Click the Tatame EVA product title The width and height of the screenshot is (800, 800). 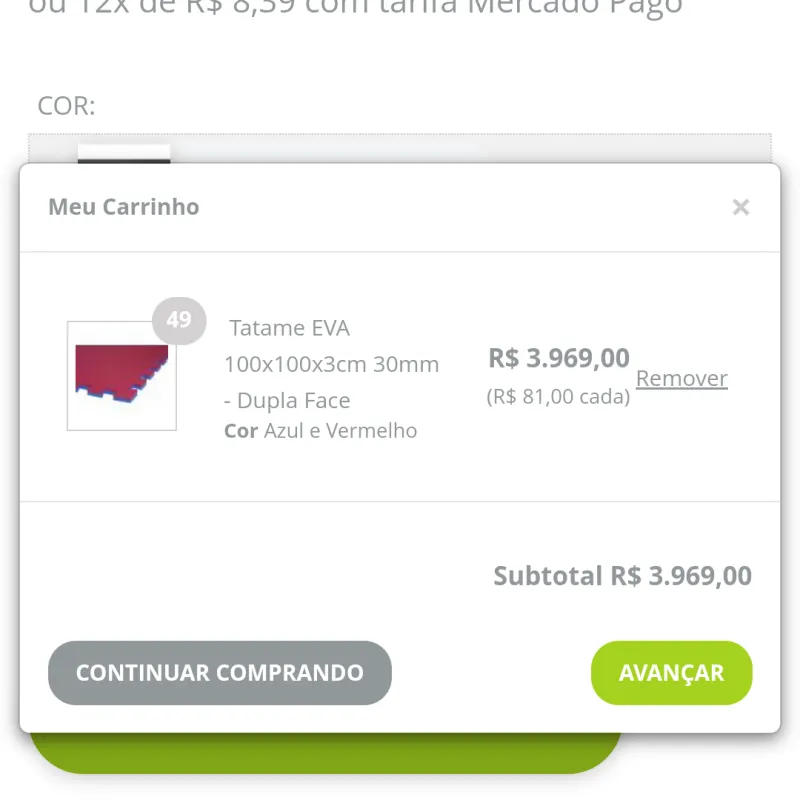[x=289, y=328]
